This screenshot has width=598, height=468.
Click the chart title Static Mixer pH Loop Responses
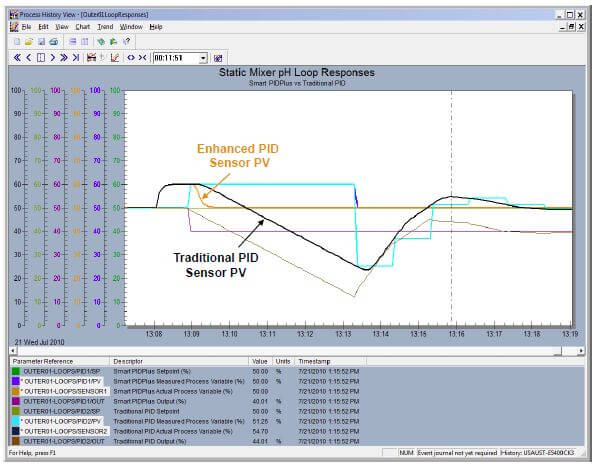[297, 72]
